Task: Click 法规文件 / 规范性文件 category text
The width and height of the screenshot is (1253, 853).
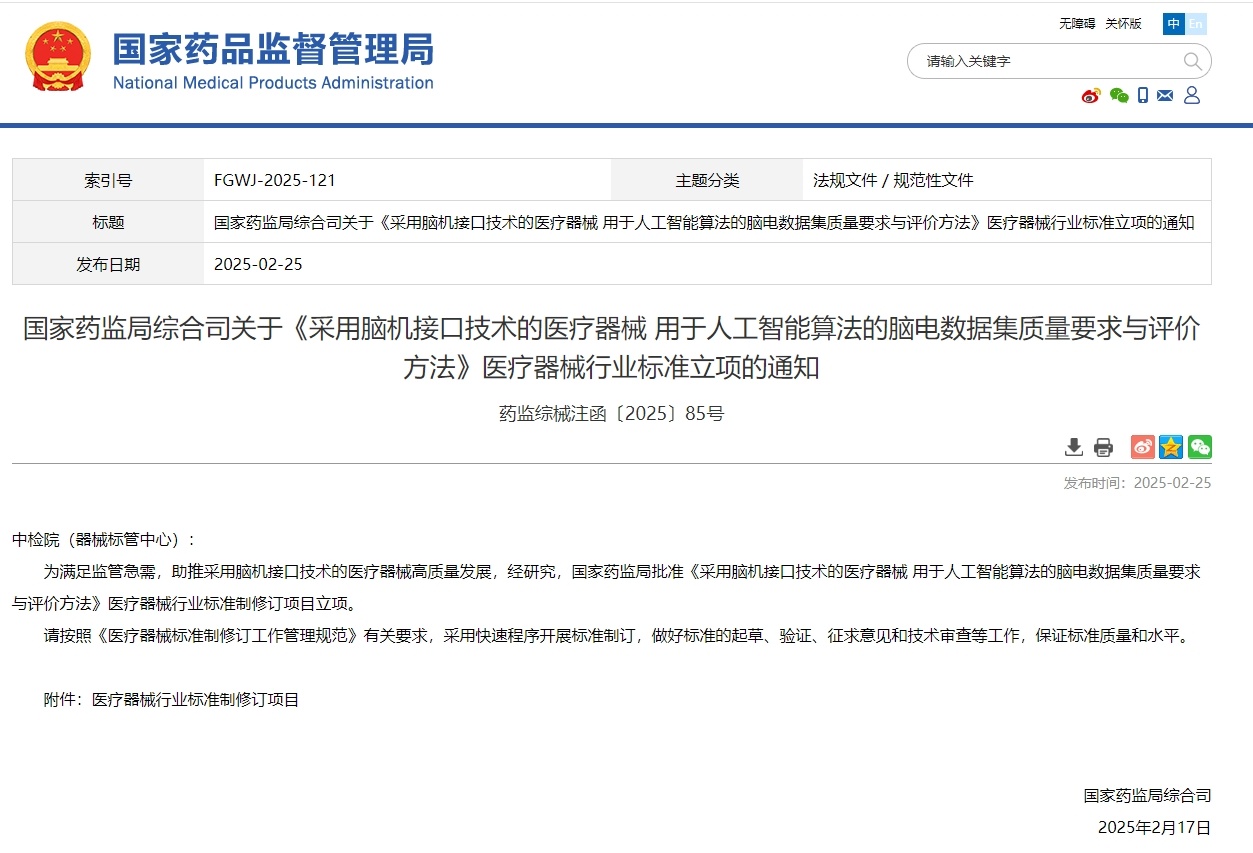Action: (x=893, y=181)
